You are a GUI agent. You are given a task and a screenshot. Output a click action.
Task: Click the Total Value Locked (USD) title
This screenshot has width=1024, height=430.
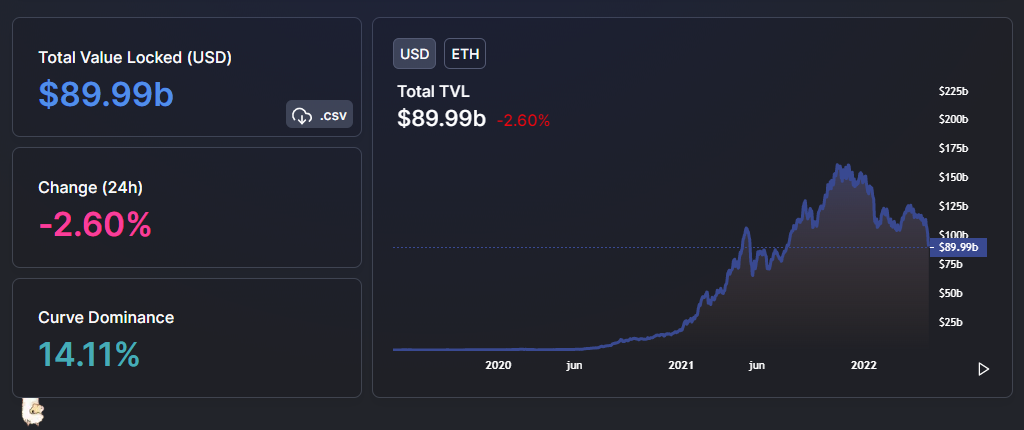[x=135, y=57]
